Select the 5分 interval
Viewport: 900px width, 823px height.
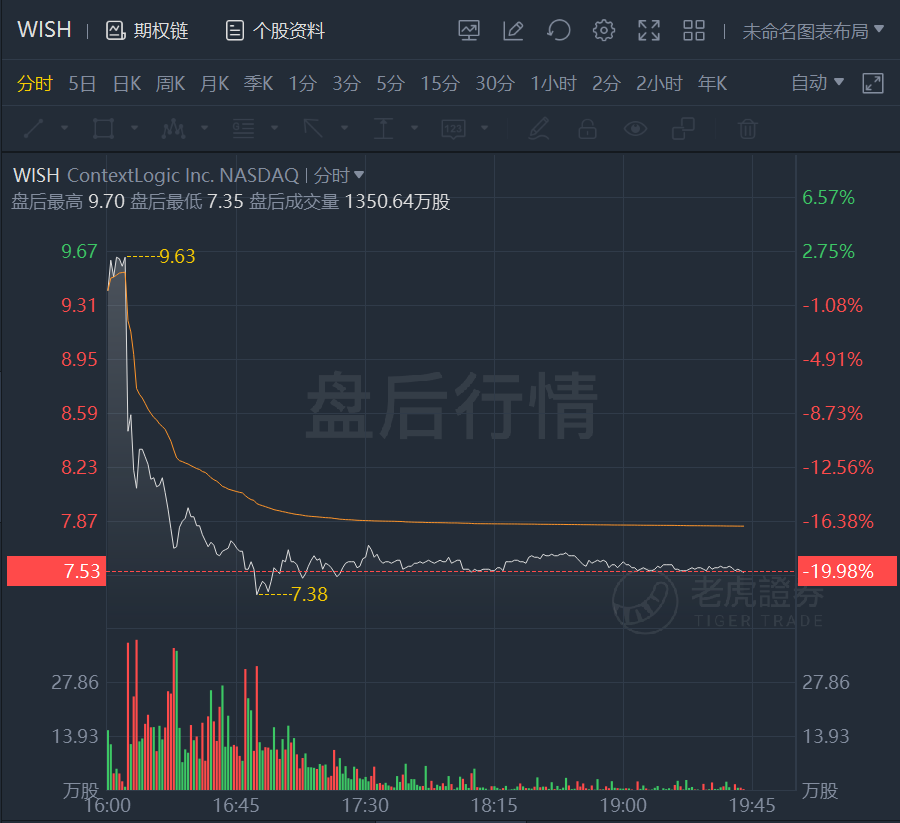[x=390, y=84]
